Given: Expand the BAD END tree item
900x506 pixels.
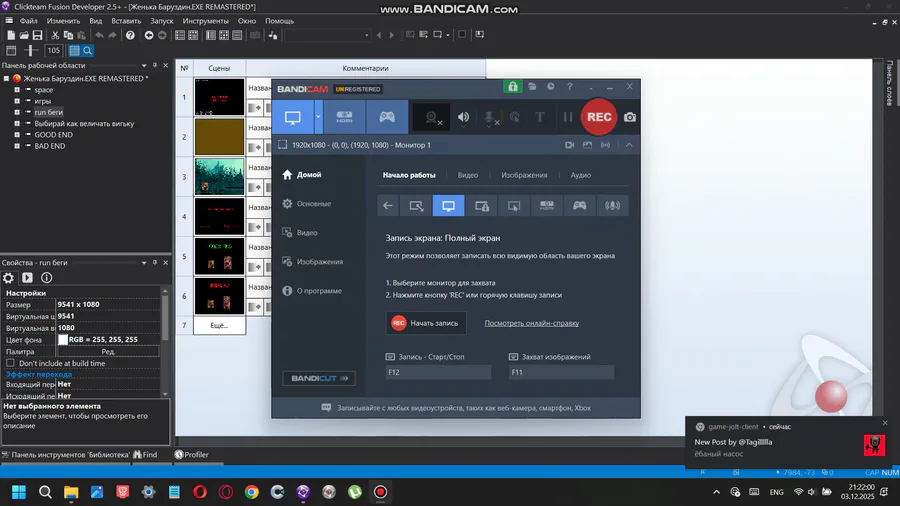Looking at the screenshot, I should 17,146.
